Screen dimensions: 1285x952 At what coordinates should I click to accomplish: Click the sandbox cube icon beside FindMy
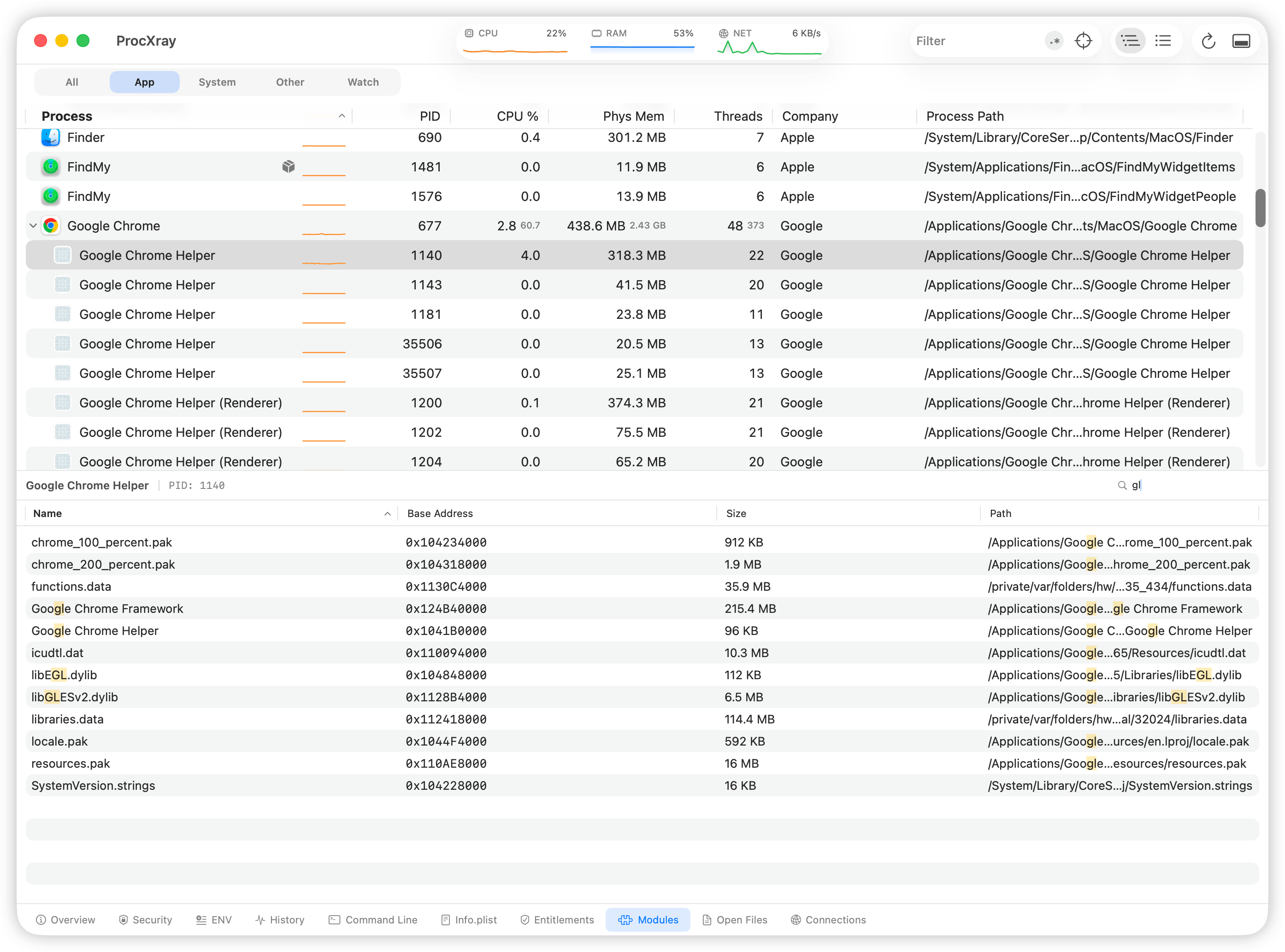tap(288, 166)
